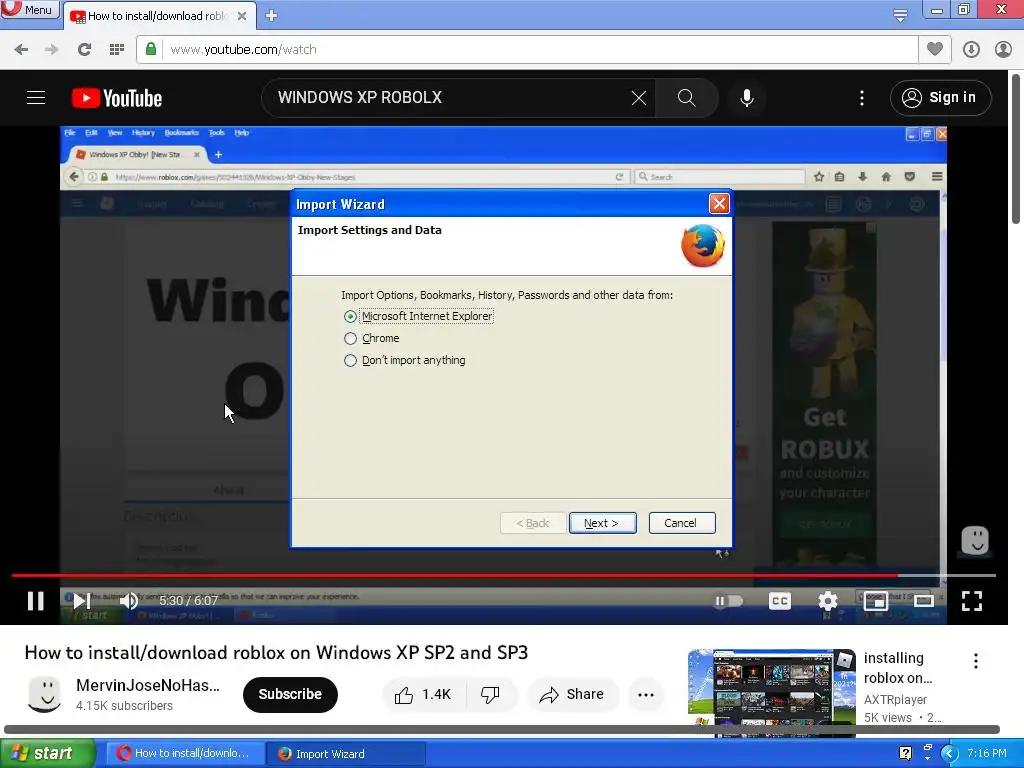
Task: Open YouTube hamburger guide menu
Action: [x=36, y=98]
